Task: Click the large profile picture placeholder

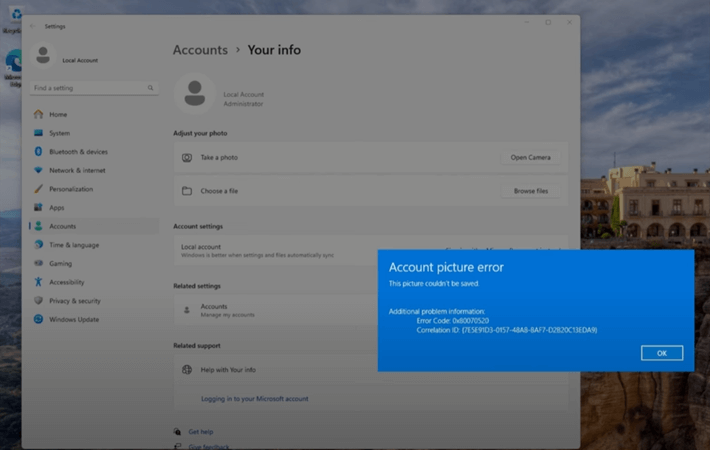Action: click(x=195, y=93)
